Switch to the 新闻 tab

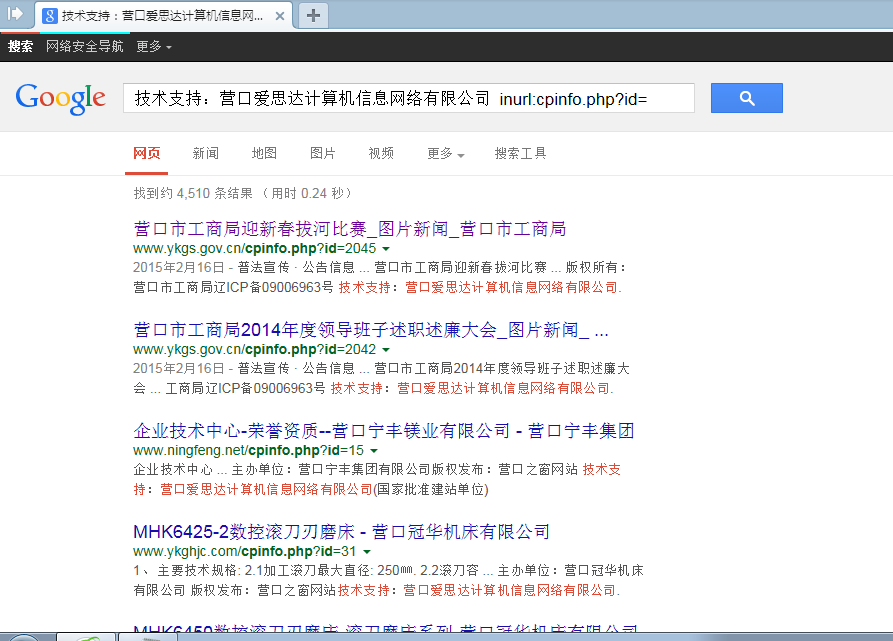[206, 153]
